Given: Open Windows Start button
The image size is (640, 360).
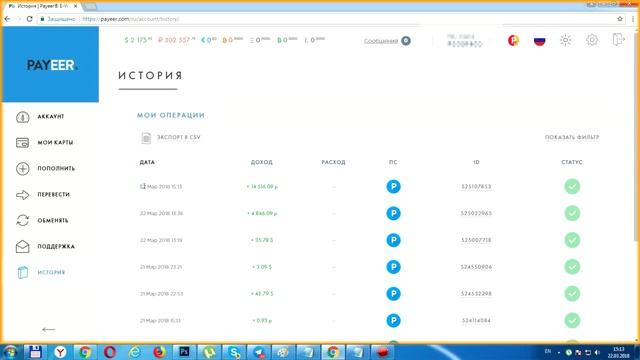Looking at the screenshot, I should pos(10,352).
